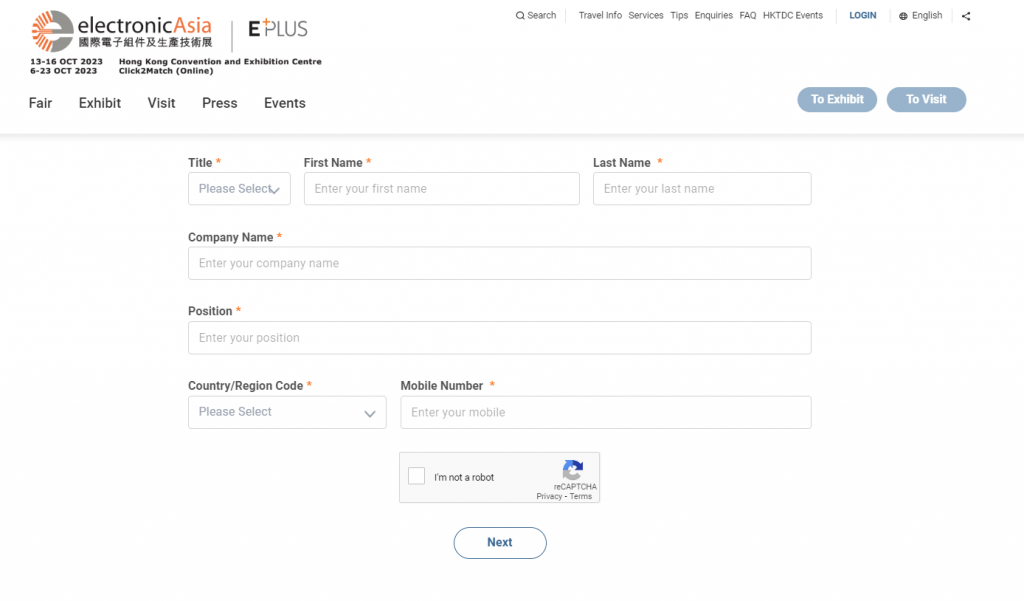Click the E-PLUS logo

coord(278,29)
